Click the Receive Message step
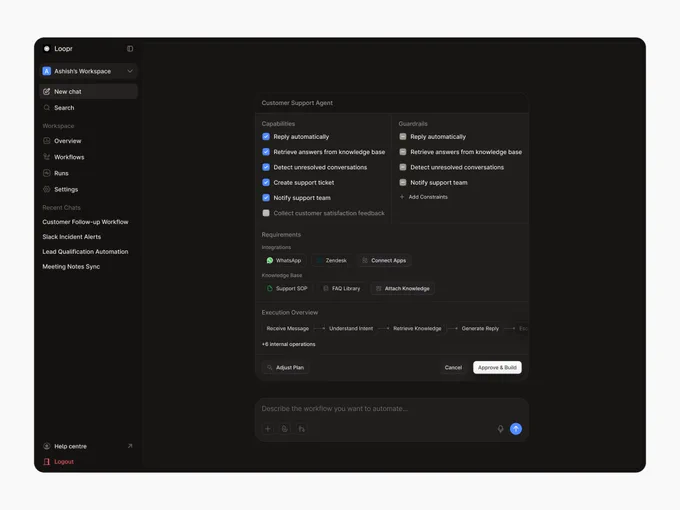The width and height of the screenshot is (680, 510). click(288, 328)
